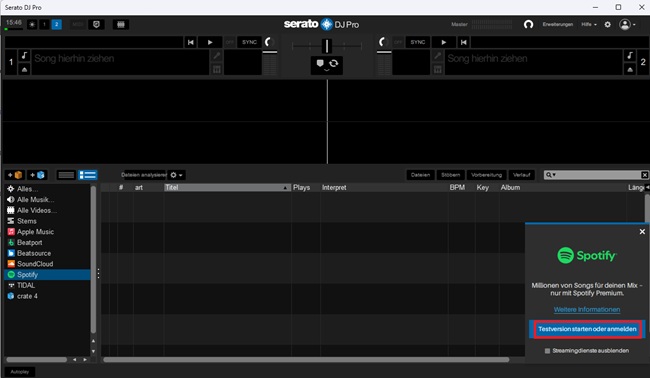
Task: Click the Dateien analysieren button
Action: (x=144, y=175)
